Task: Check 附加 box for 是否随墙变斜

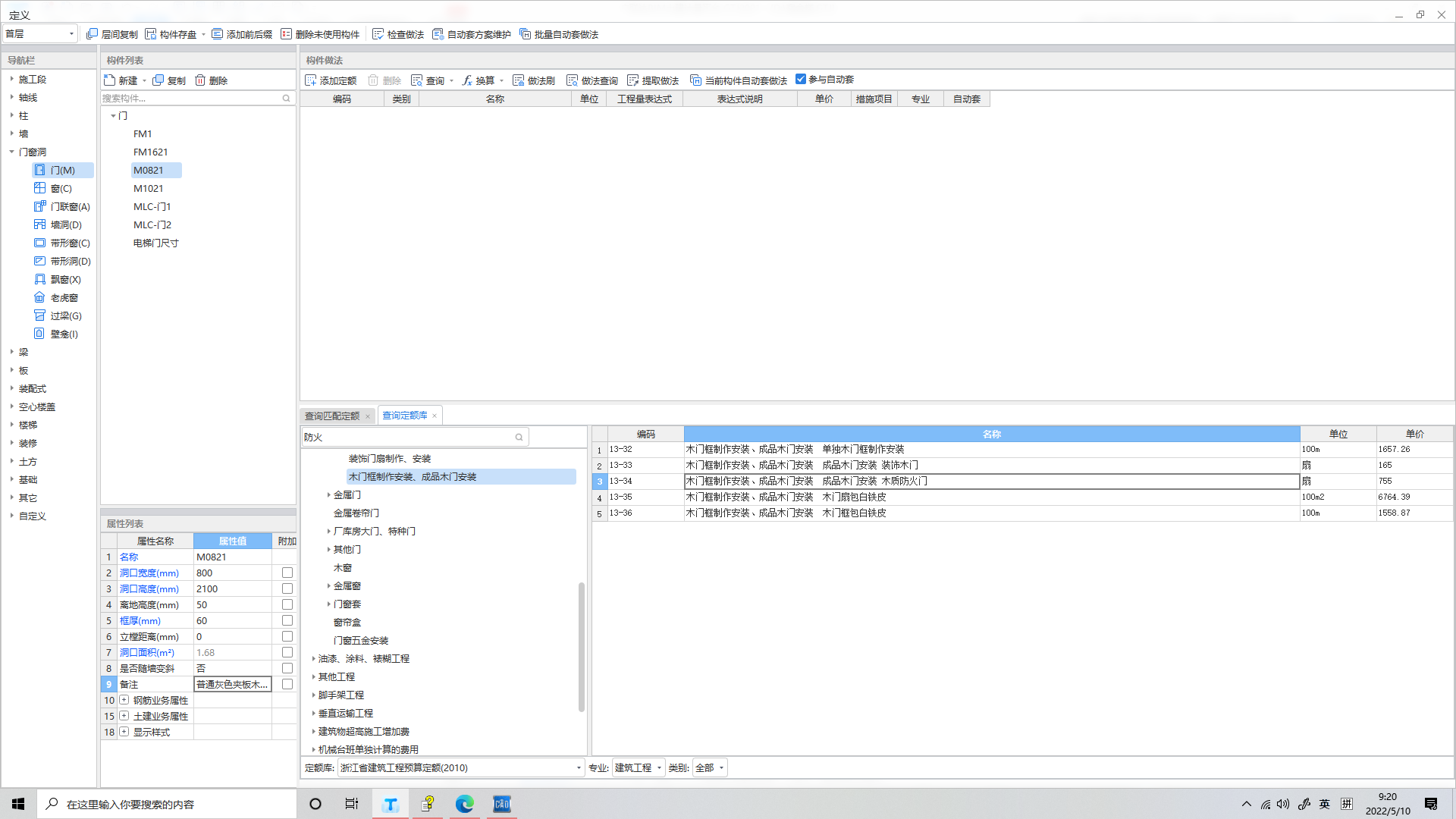Action: point(287,668)
